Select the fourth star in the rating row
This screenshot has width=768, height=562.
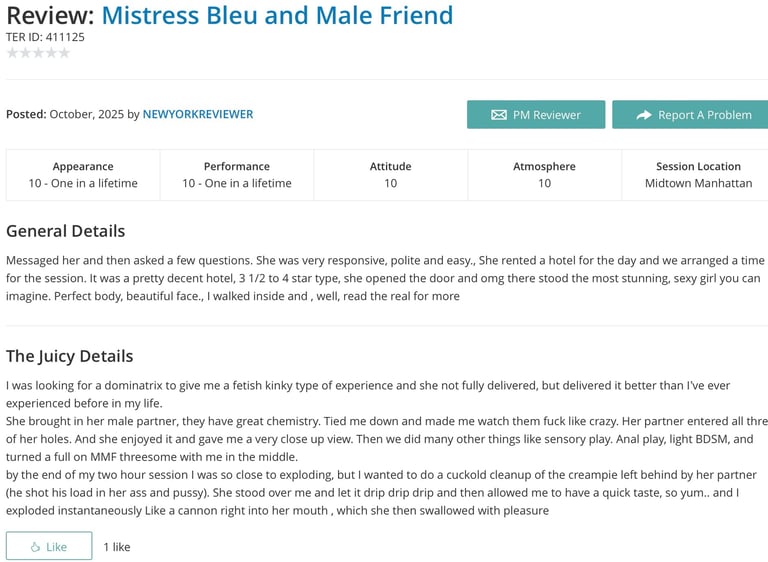pyautogui.click(x=51, y=53)
